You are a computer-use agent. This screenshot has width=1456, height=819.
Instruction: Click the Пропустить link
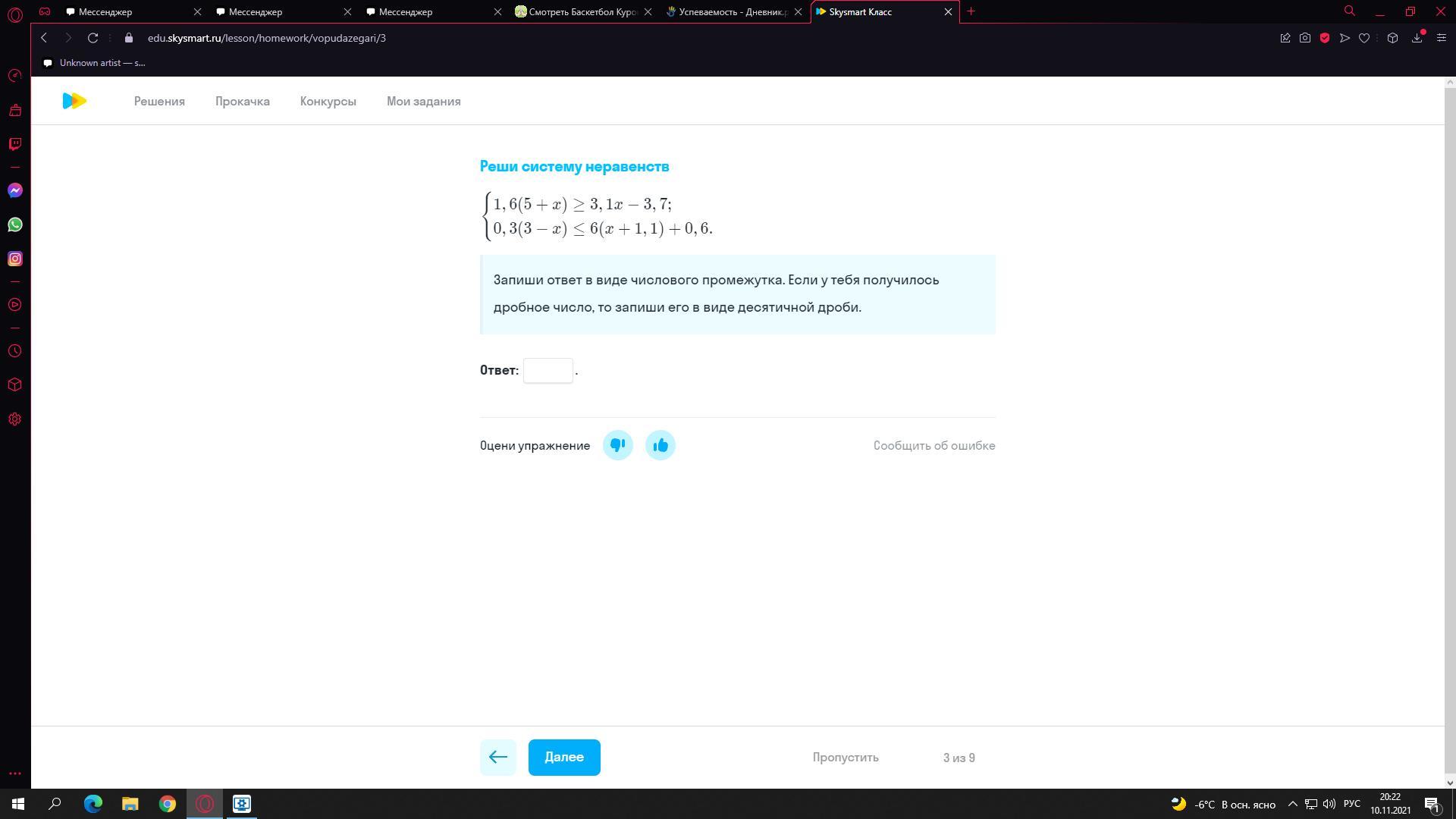(x=846, y=757)
